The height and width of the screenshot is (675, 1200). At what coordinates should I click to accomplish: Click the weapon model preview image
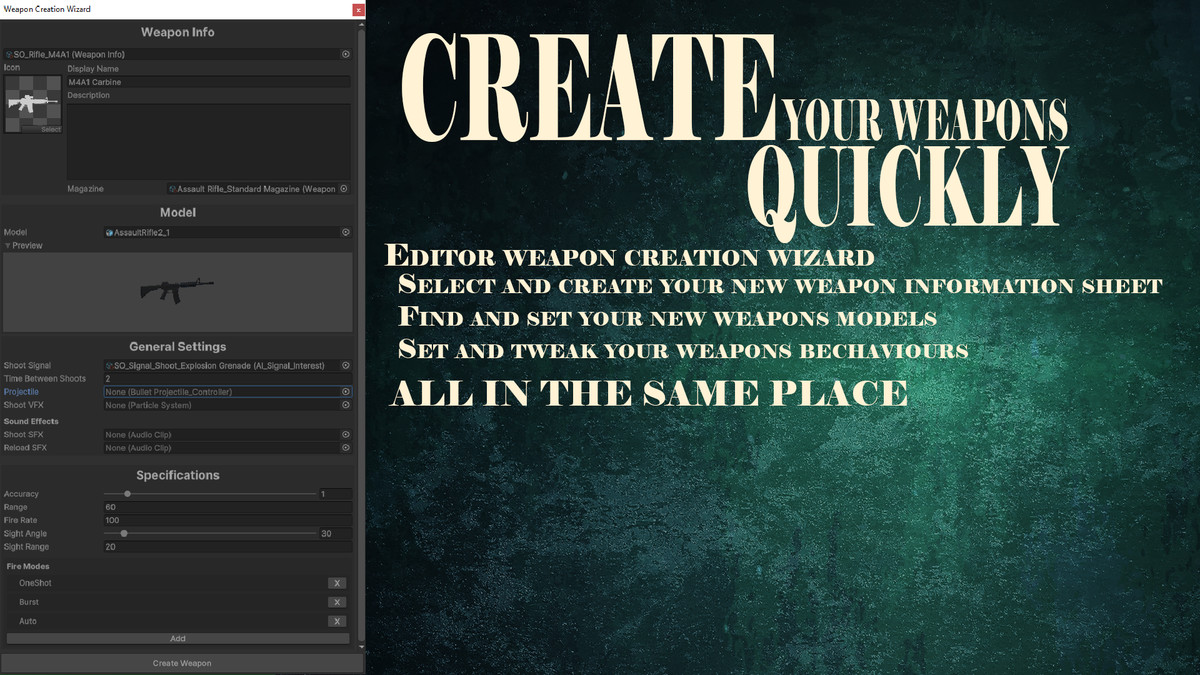click(x=178, y=292)
